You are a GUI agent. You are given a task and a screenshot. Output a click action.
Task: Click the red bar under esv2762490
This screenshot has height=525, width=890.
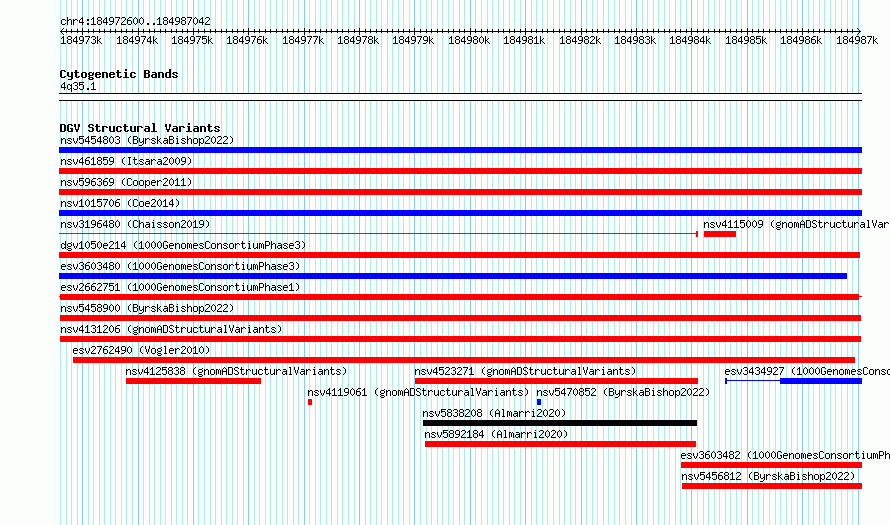click(464, 360)
